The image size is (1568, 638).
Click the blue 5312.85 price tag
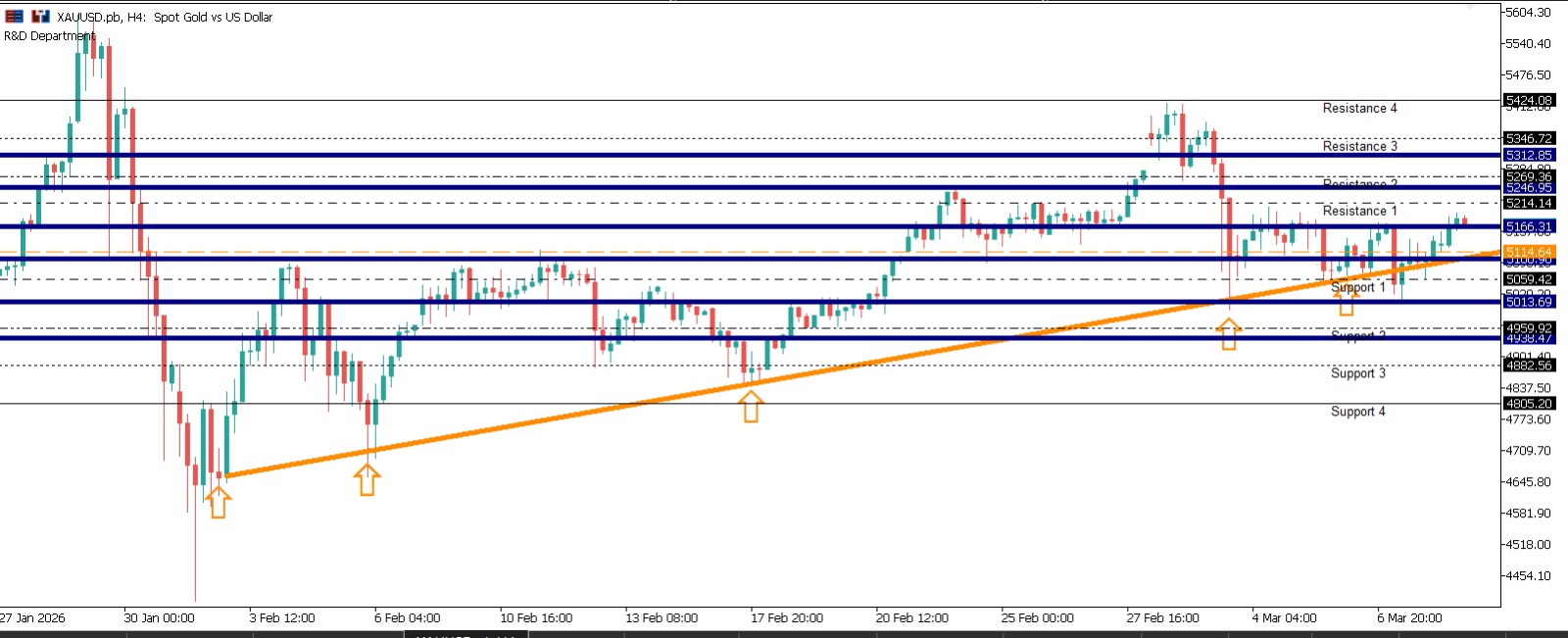(x=1529, y=155)
